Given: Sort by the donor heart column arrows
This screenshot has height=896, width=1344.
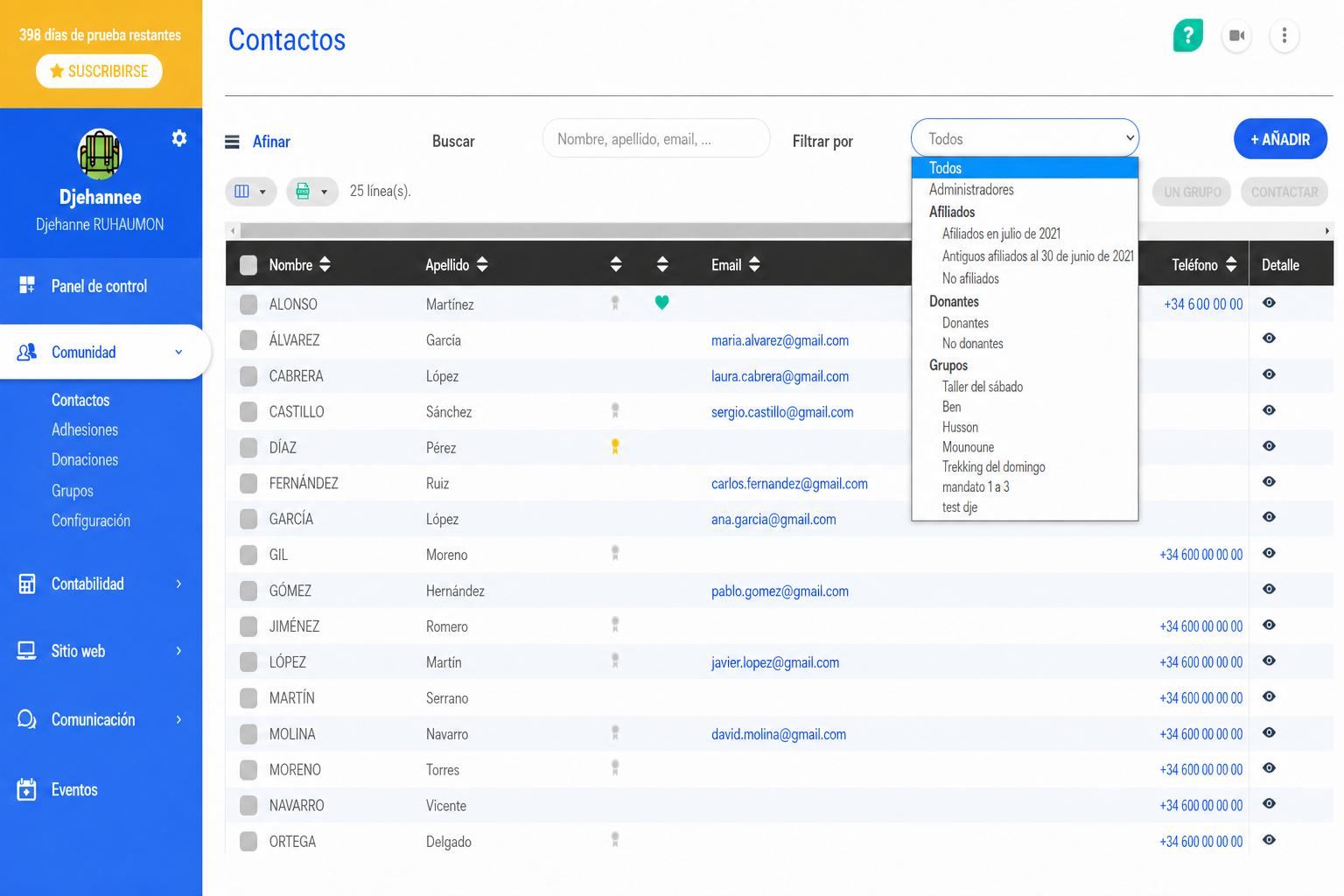Looking at the screenshot, I should [x=662, y=264].
